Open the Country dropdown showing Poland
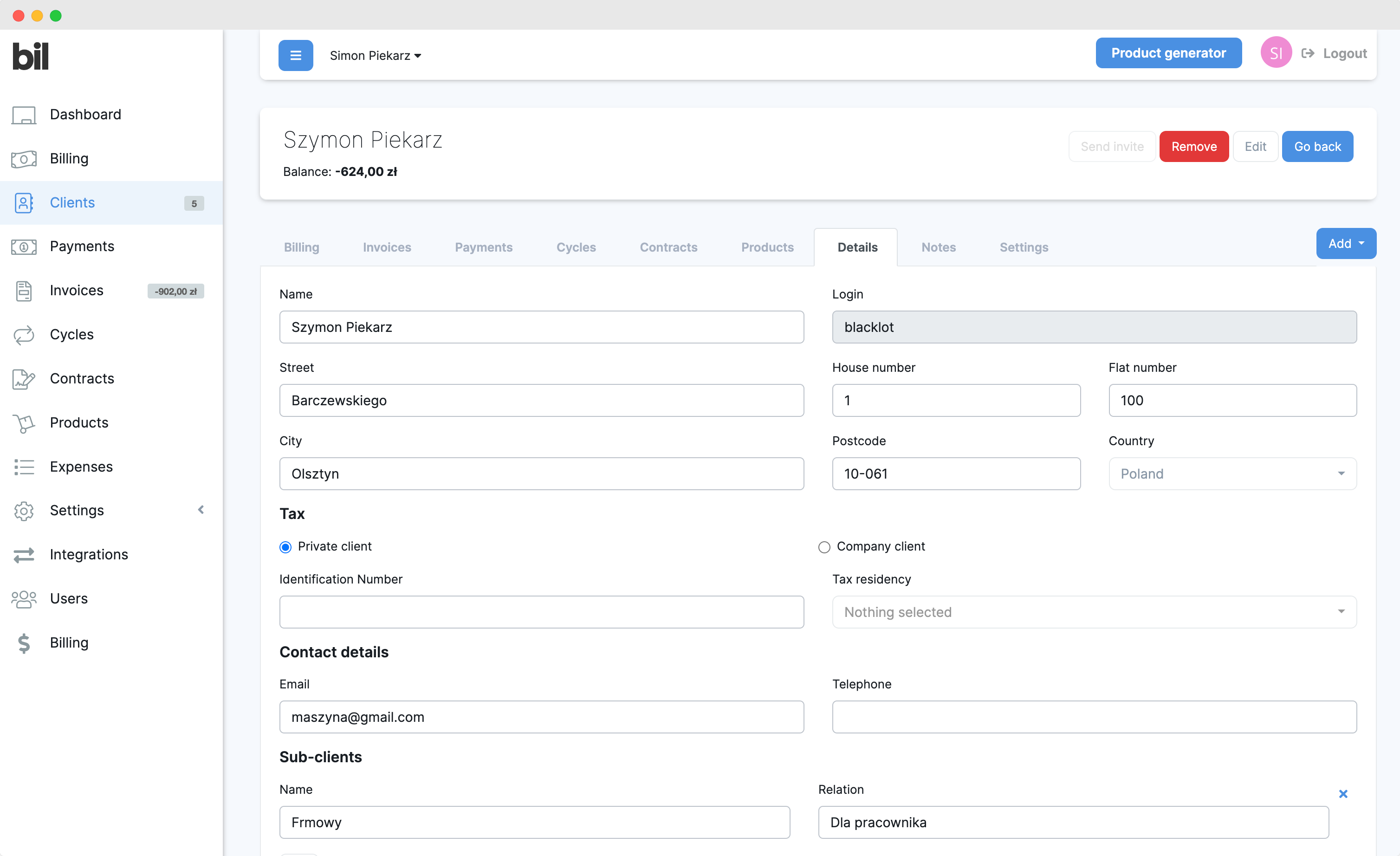 tap(1232, 474)
